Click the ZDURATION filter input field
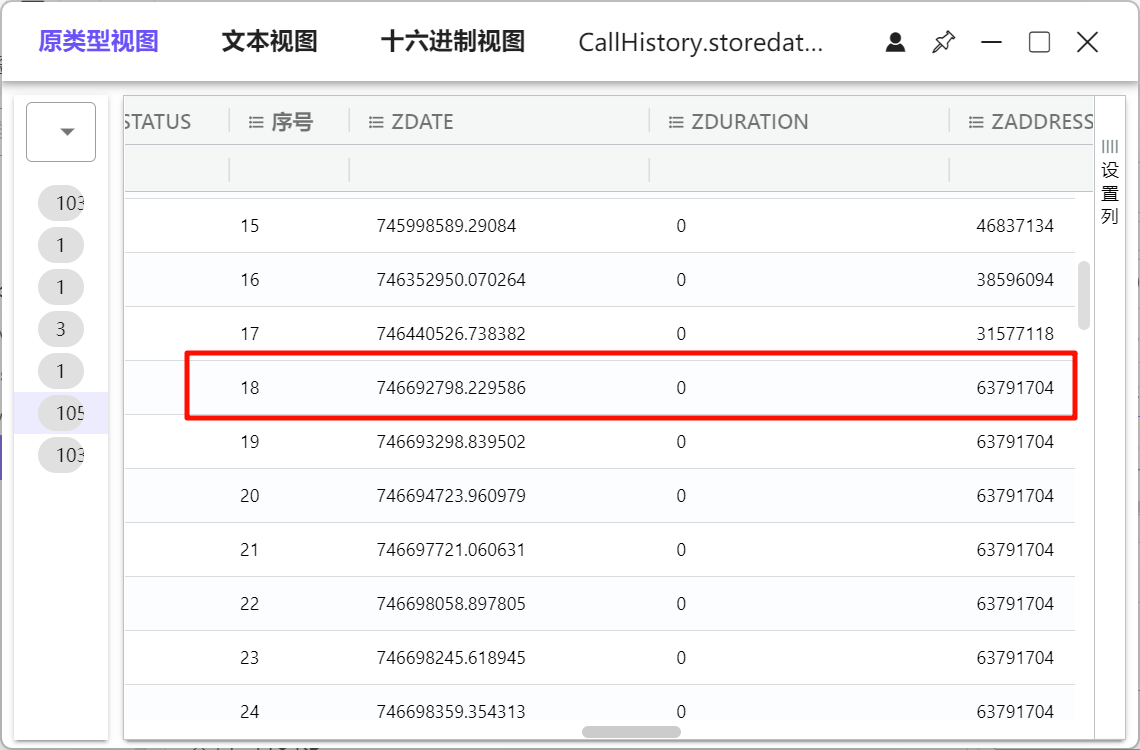 (x=798, y=169)
